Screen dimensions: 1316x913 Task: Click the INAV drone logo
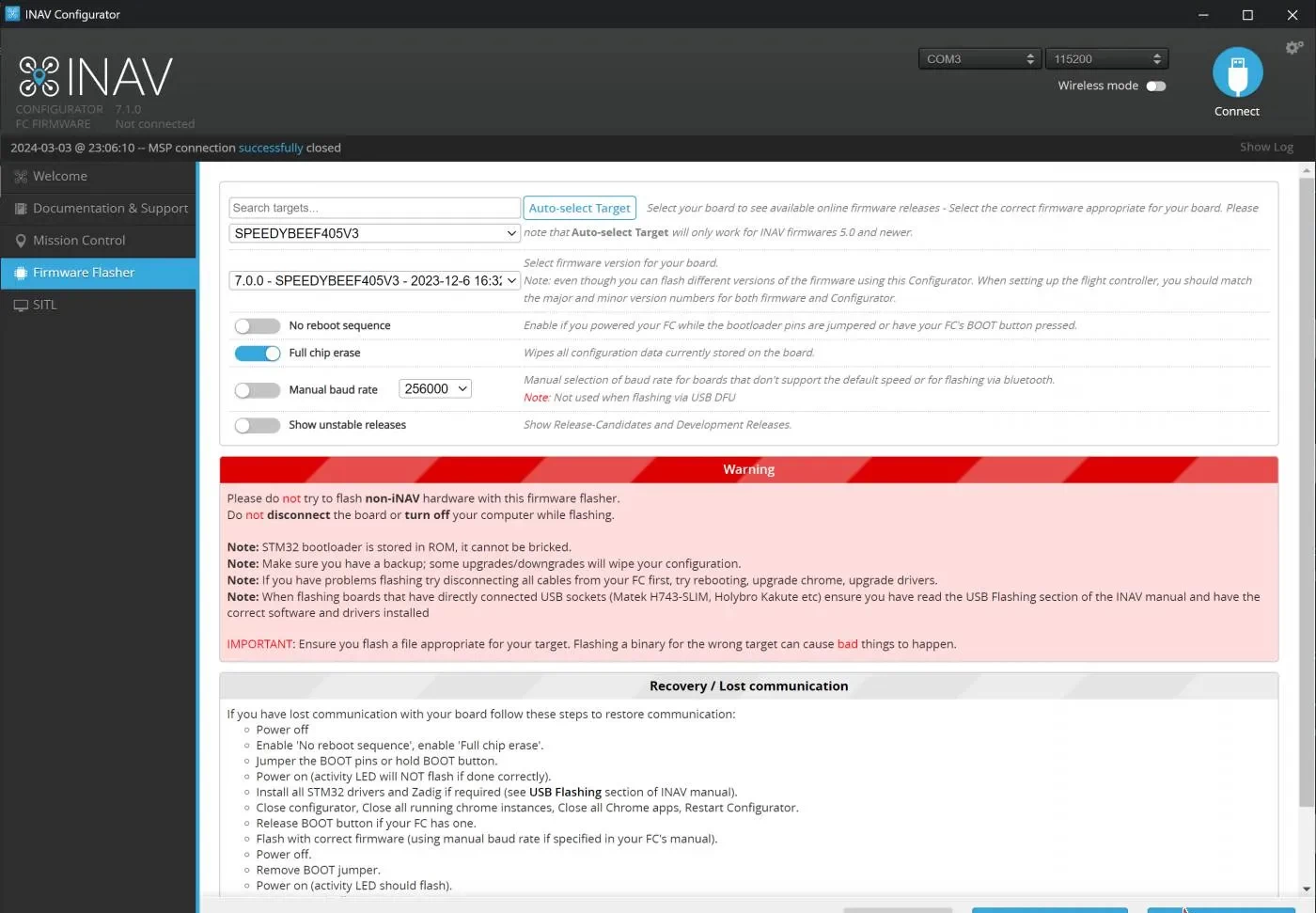coord(39,76)
